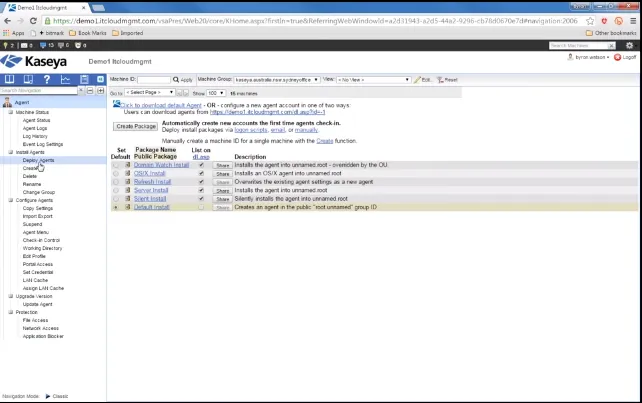Click the settings gear in the dark status bar
Image resolution: width=642 pixels, height=403 pixels.
pyautogui.click(x=629, y=45)
